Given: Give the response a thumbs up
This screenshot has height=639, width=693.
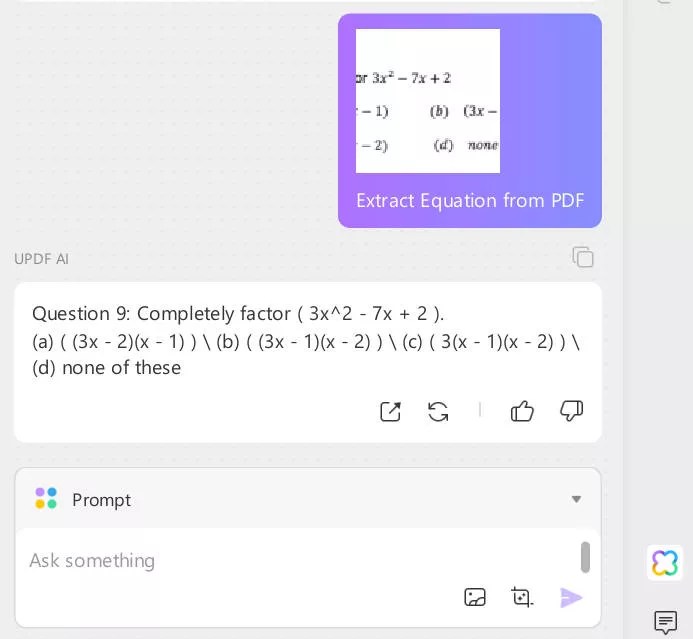Looking at the screenshot, I should click(522, 411).
